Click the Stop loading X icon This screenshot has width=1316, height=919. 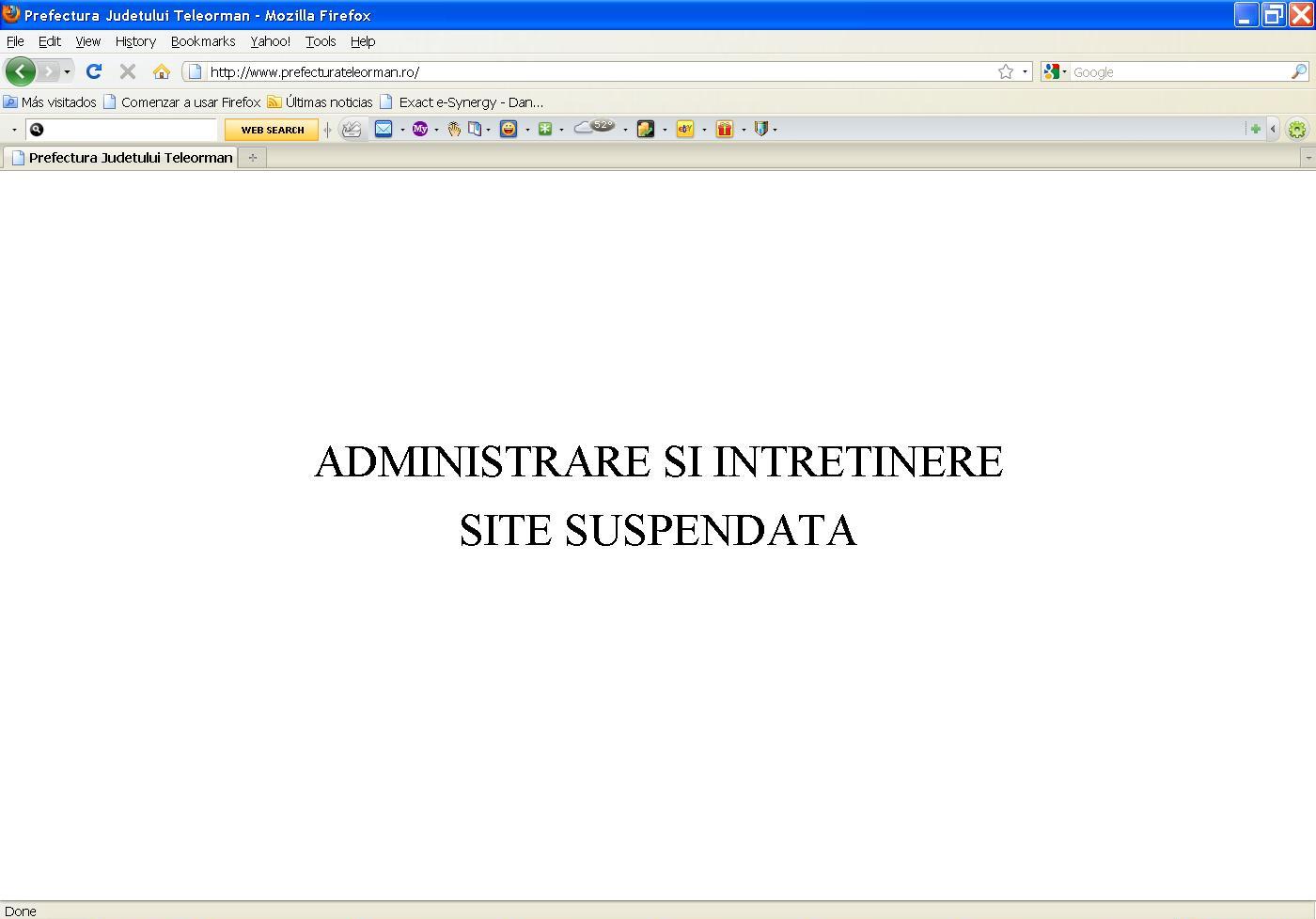[x=128, y=71]
